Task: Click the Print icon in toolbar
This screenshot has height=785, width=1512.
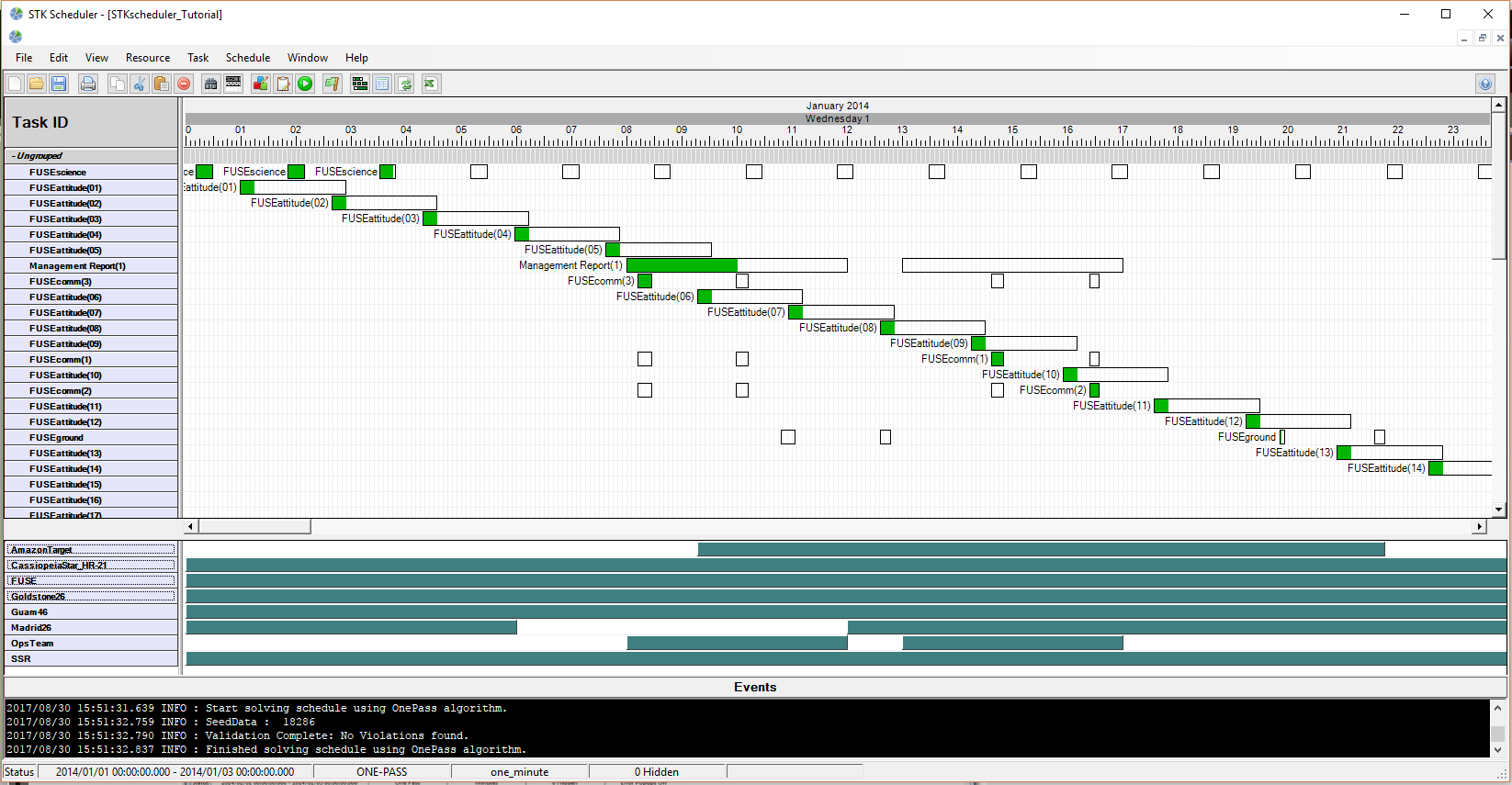Action: (88, 84)
